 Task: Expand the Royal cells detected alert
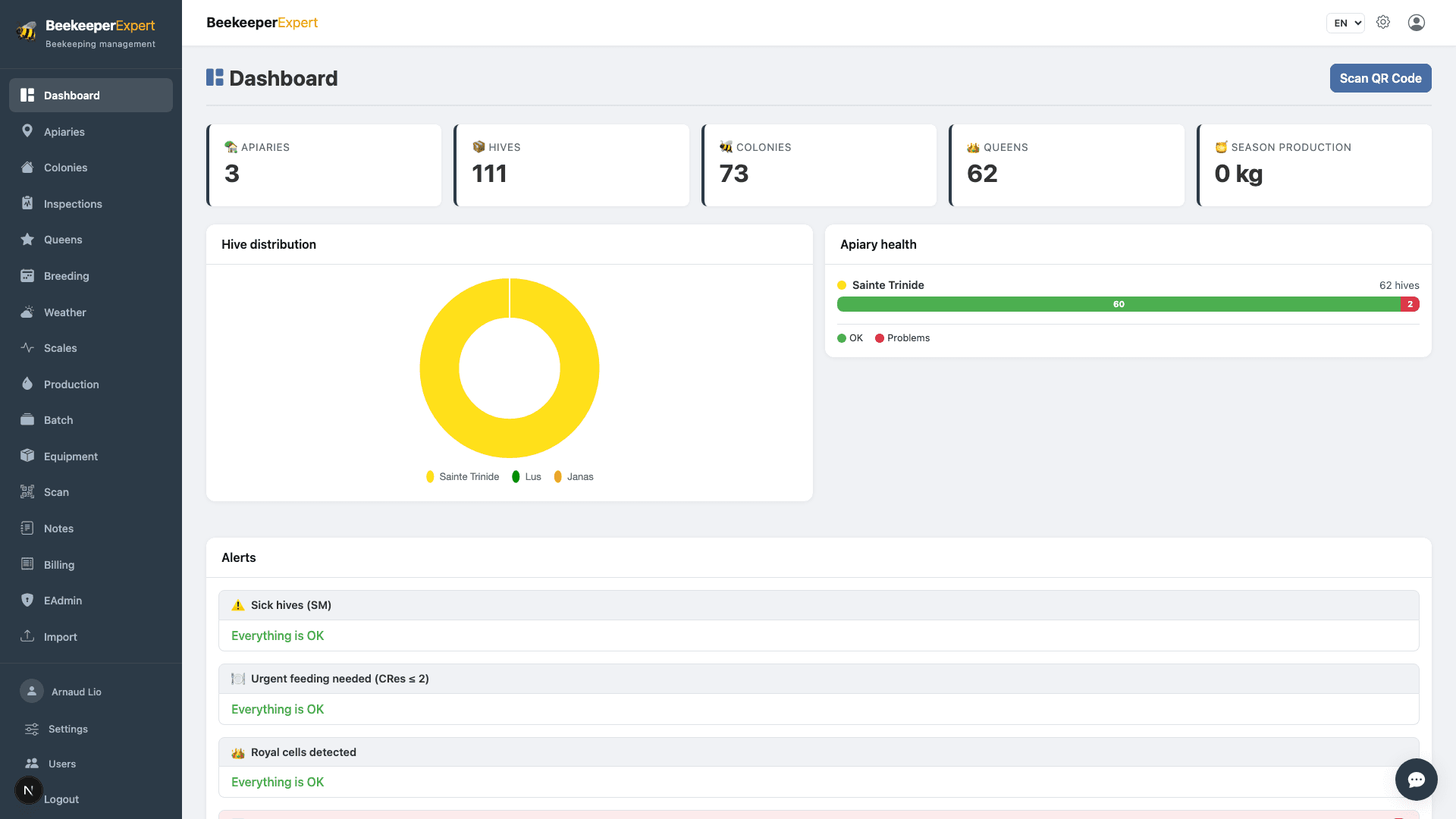819,752
